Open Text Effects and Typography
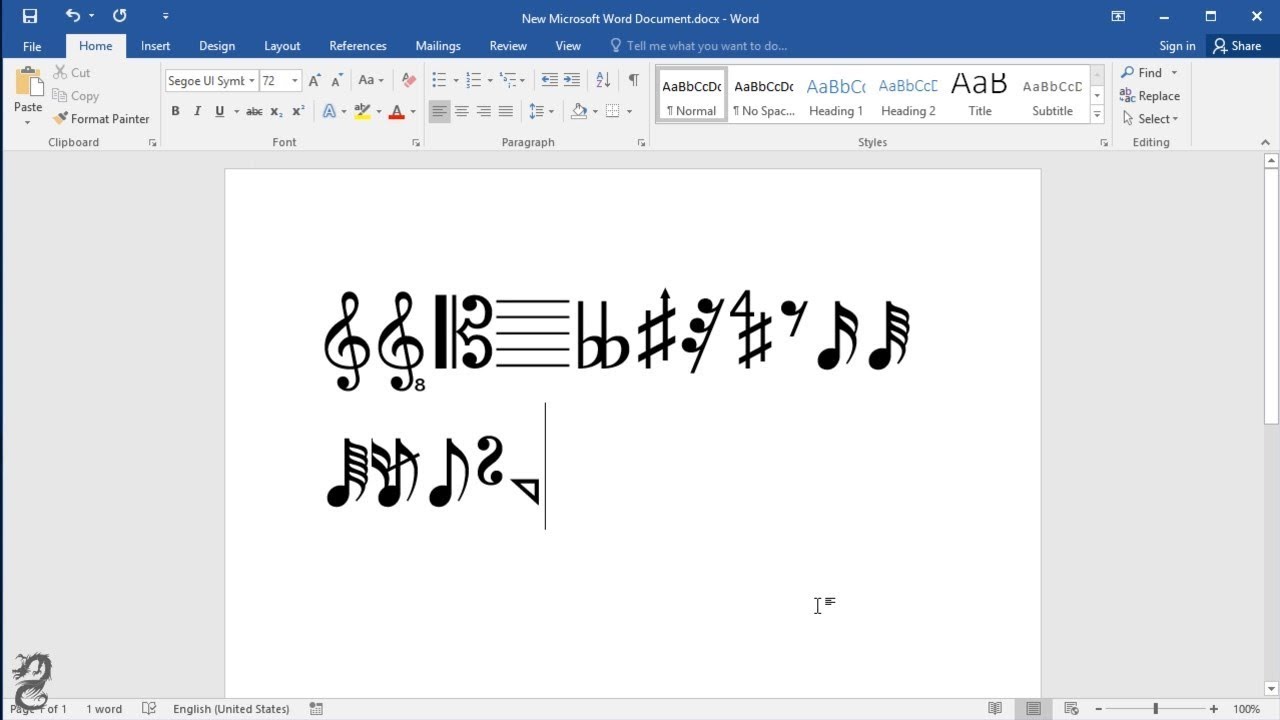1280x720 pixels. coord(329,111)
